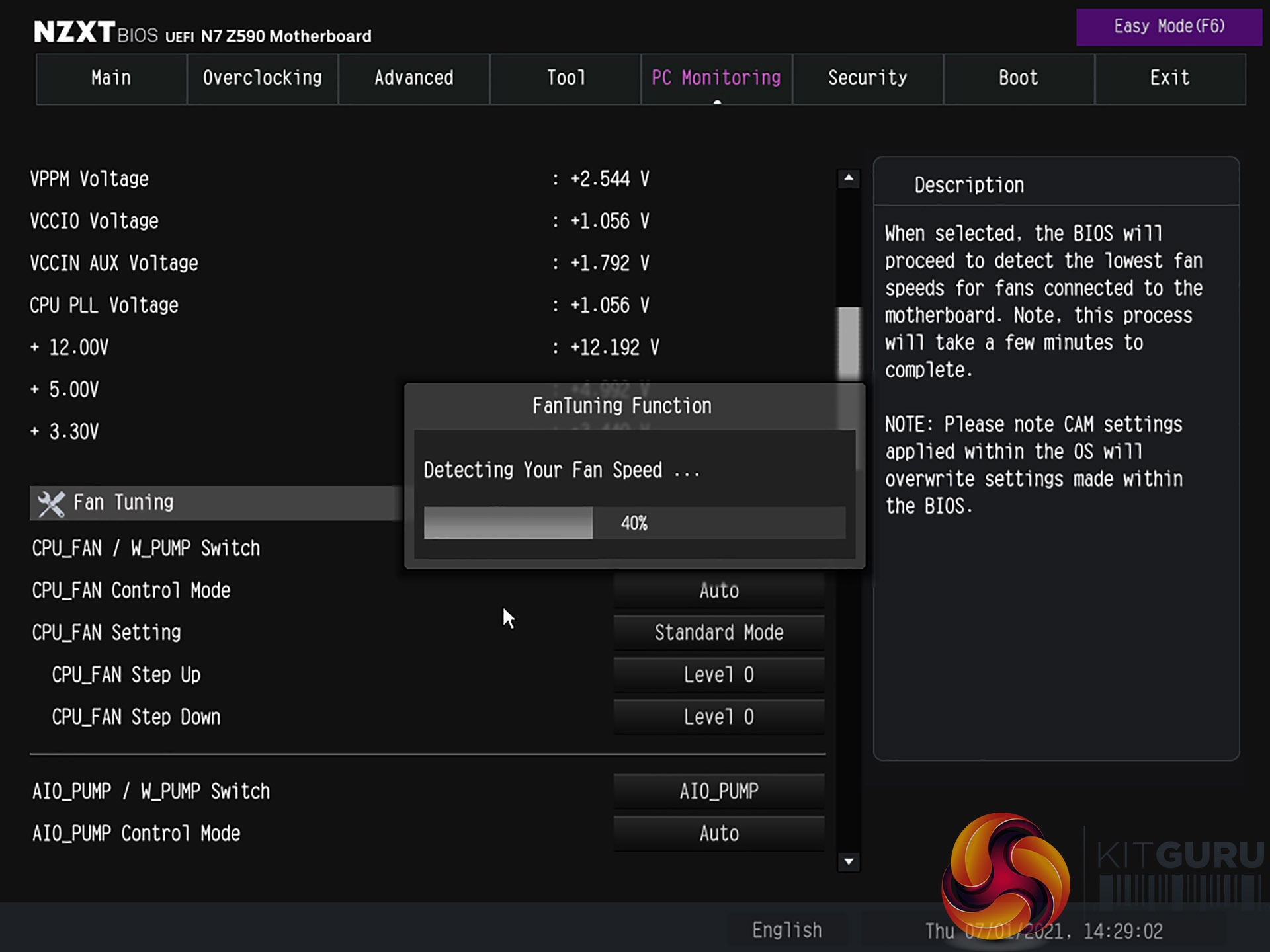Open CPU_FAN Control Mode Auto dropdown
This screenshot has width=1270, height=952.
719,591
